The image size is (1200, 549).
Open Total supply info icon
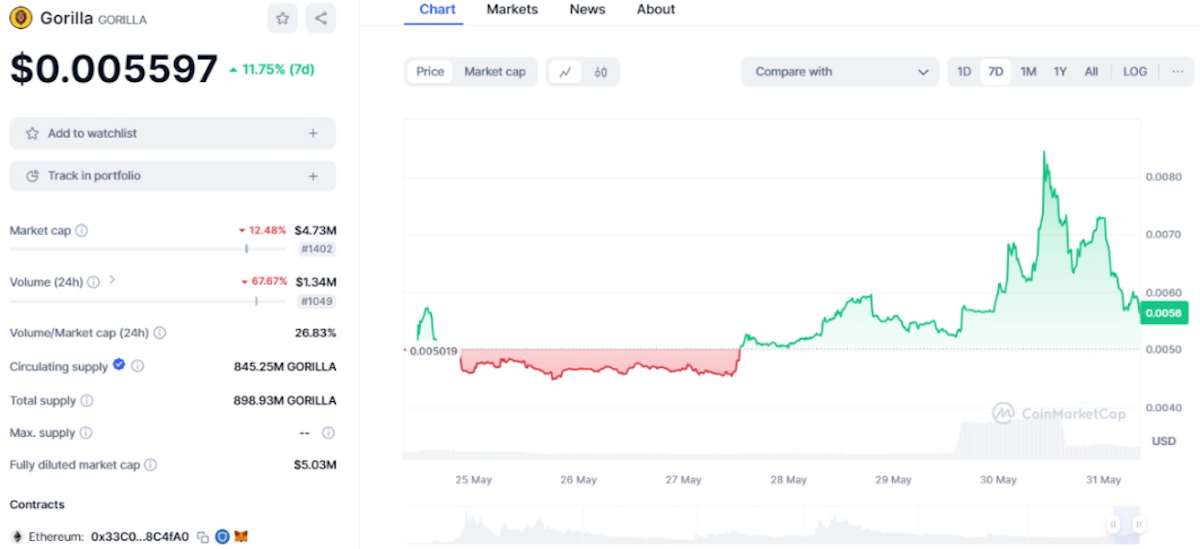point(87,400)
